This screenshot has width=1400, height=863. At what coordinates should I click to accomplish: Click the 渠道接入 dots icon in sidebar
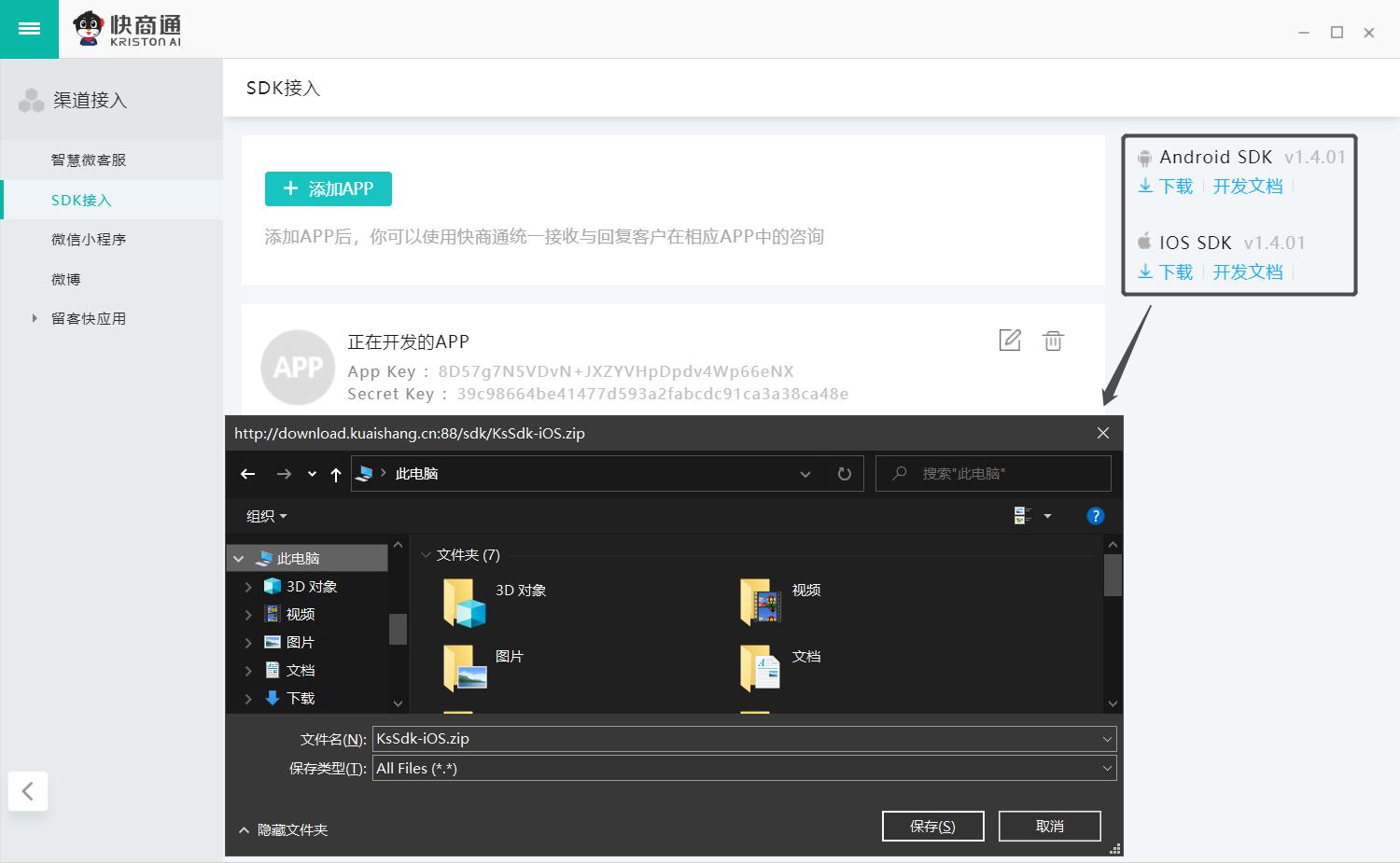click(32, 99)
